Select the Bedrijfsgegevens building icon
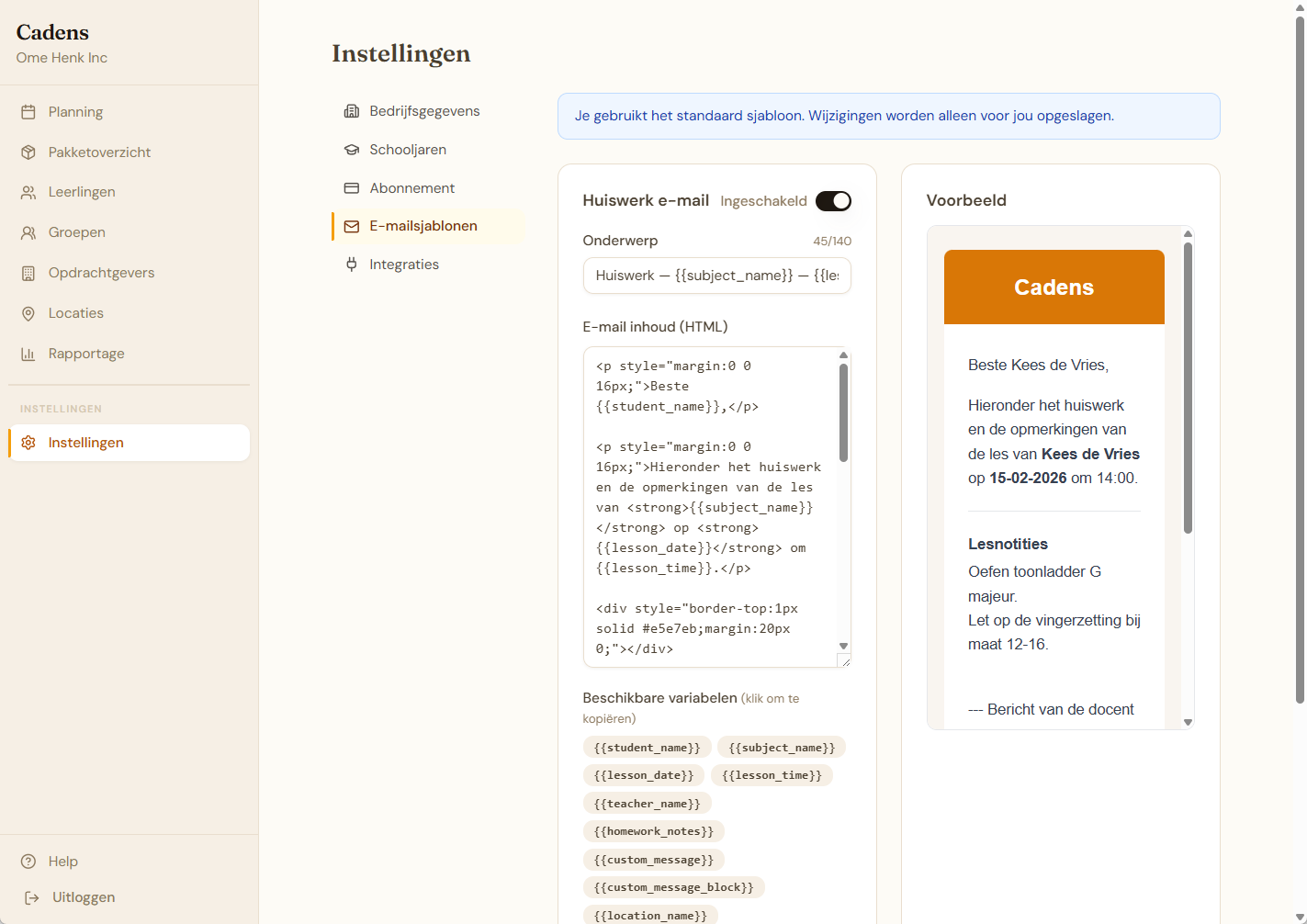The height and width of the screenshot is (924, 1307). tap(352, 110)
